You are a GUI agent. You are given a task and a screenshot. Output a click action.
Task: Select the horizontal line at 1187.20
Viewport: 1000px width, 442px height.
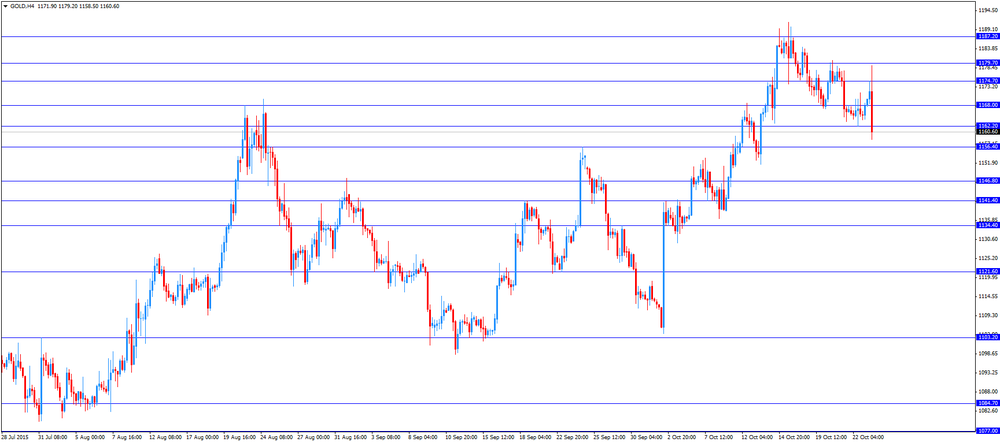[488, 36]
